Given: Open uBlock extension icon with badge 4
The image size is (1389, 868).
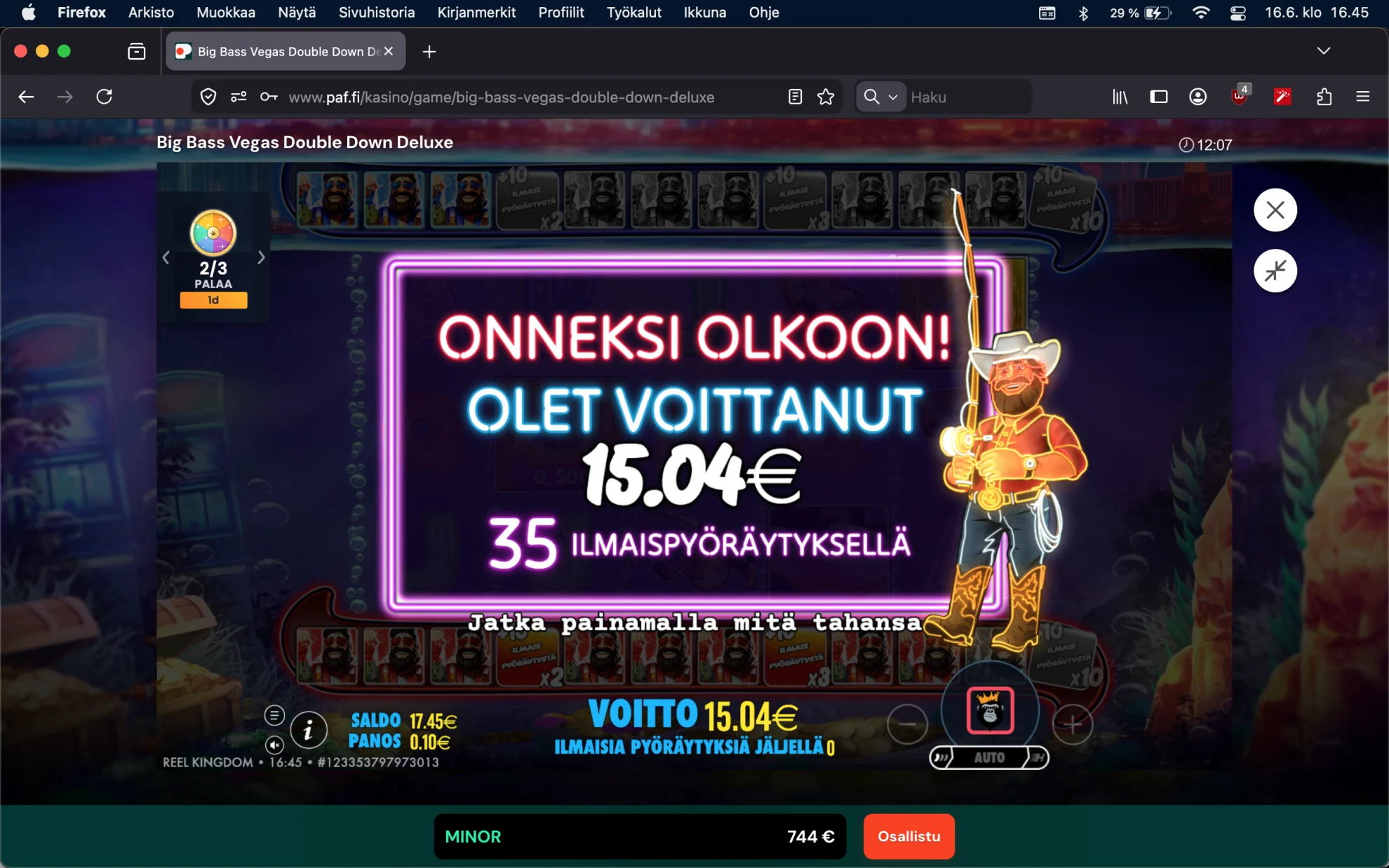Looking at the screenshot, I should [x=1240, y=95].
